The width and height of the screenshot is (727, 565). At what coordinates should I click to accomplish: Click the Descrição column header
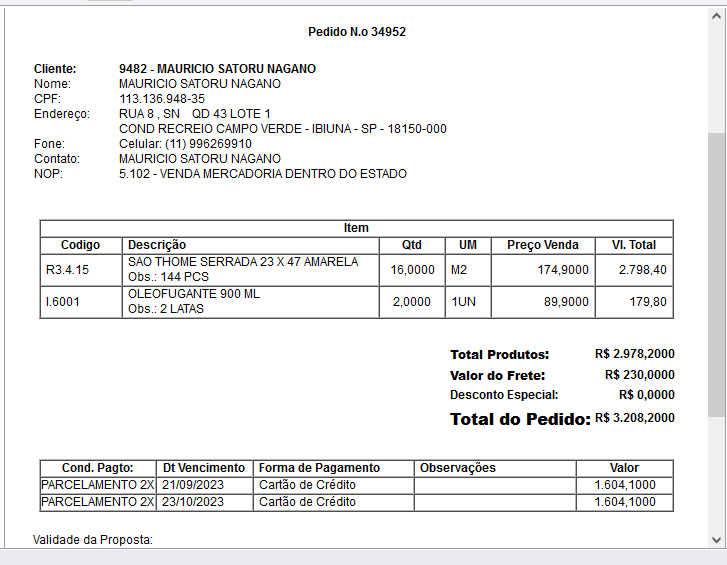pos(157,245)
